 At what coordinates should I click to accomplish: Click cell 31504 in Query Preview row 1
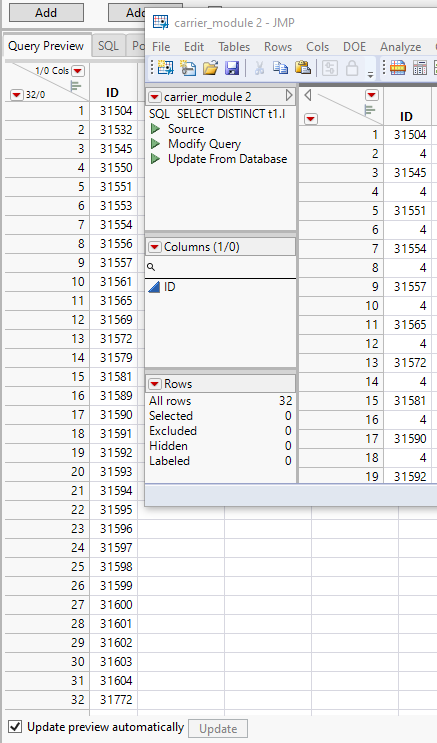[116, 111]
